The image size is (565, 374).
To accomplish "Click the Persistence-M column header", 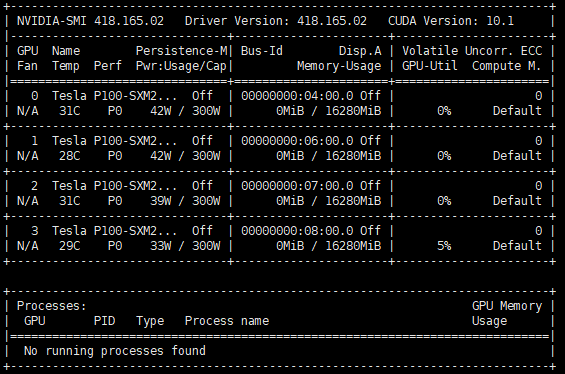I will point(182,51).
